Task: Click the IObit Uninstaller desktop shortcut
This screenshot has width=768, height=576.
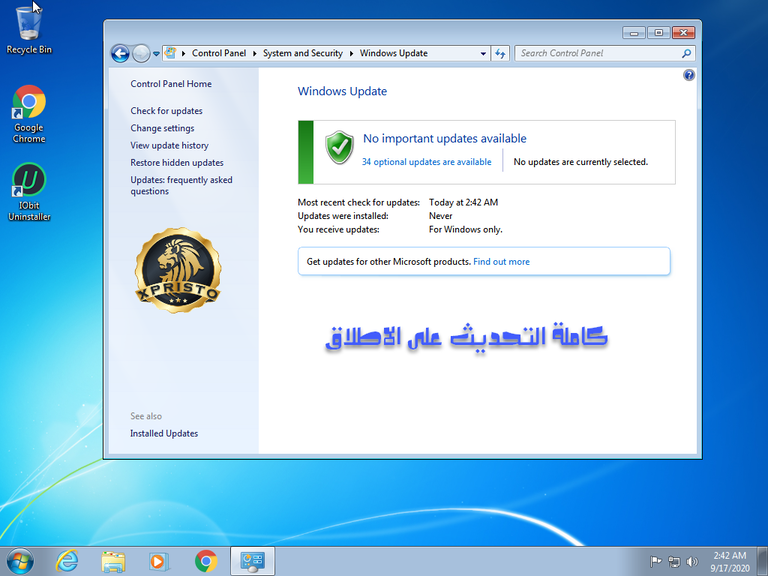Action: (29, 192)
